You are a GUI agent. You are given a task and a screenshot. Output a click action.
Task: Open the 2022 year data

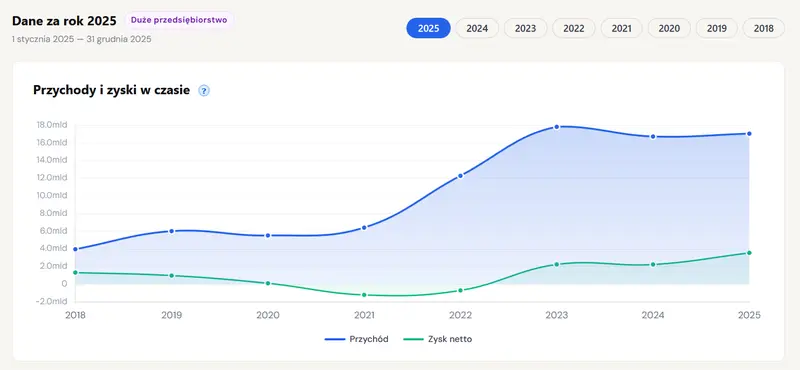click(573, 28)
